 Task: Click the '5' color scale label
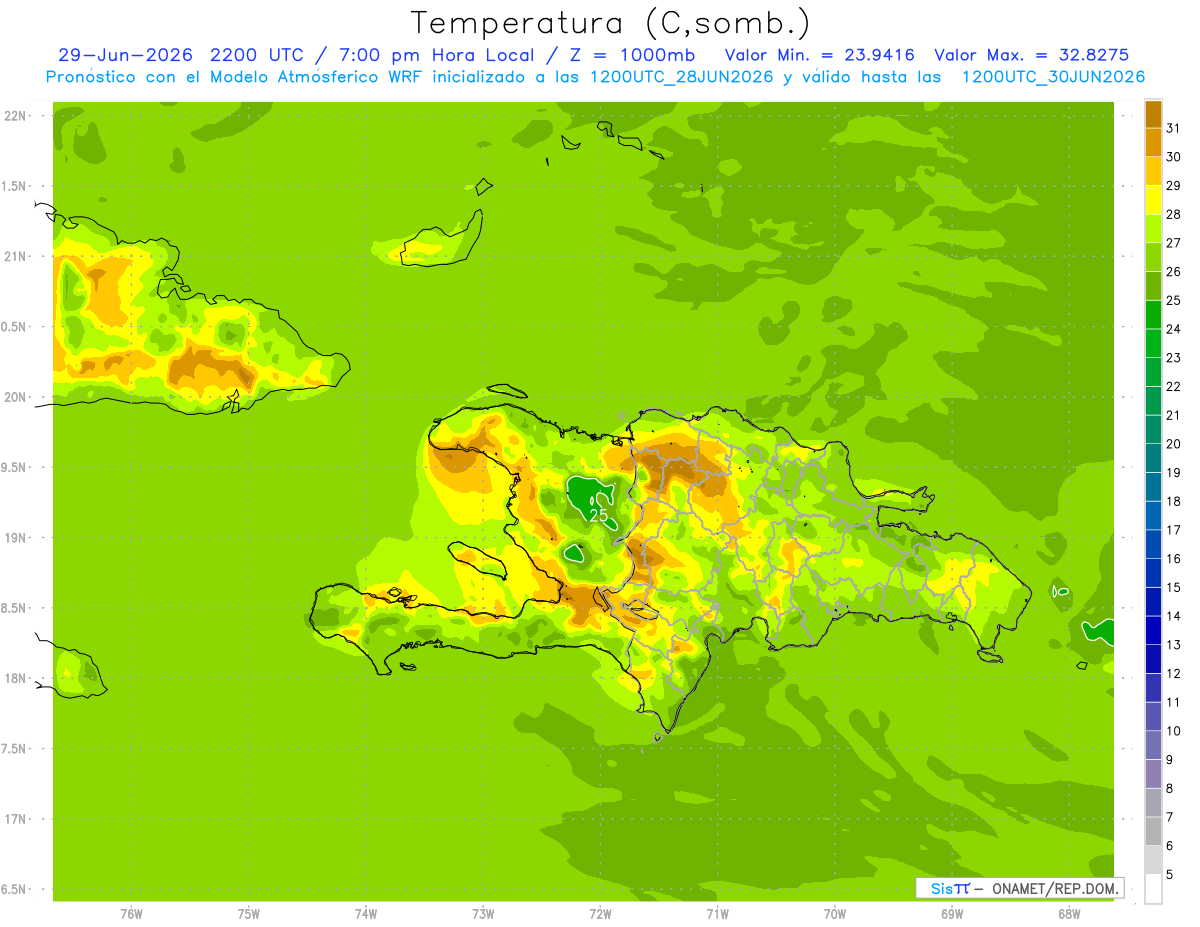[x=1170, y=875]
